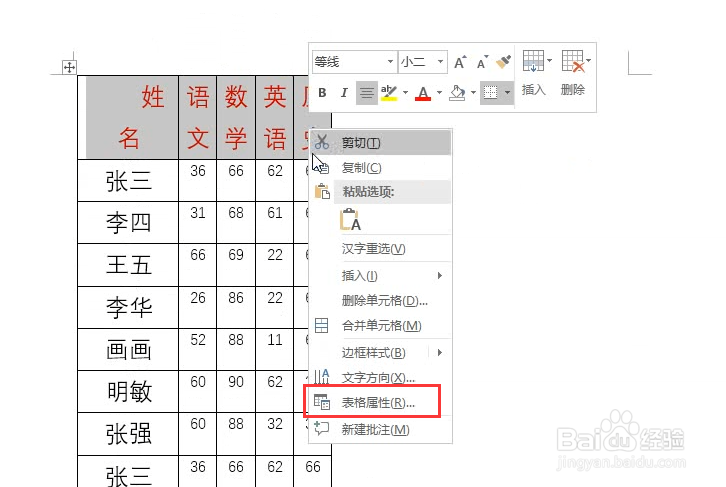Click the 王五 name cell
Screen dimensions: 726x487
coord(128,265)
